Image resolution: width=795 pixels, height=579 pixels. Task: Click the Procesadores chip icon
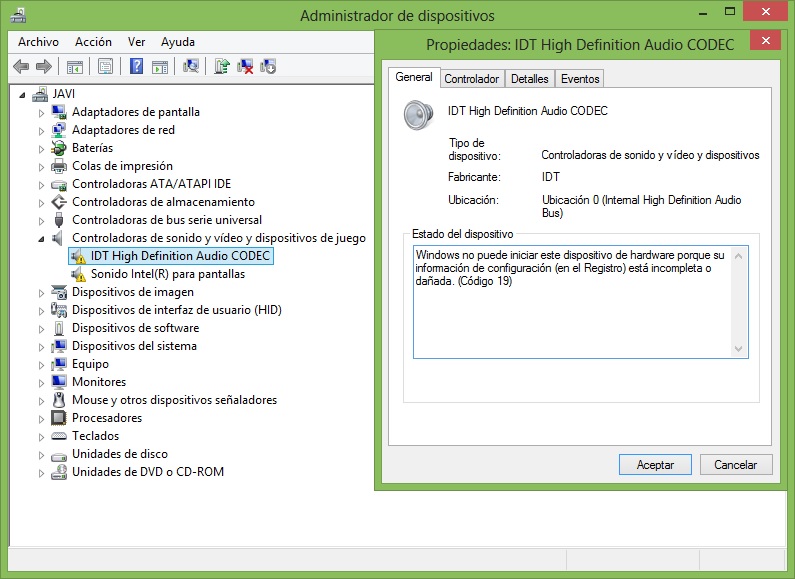[59, 418]
